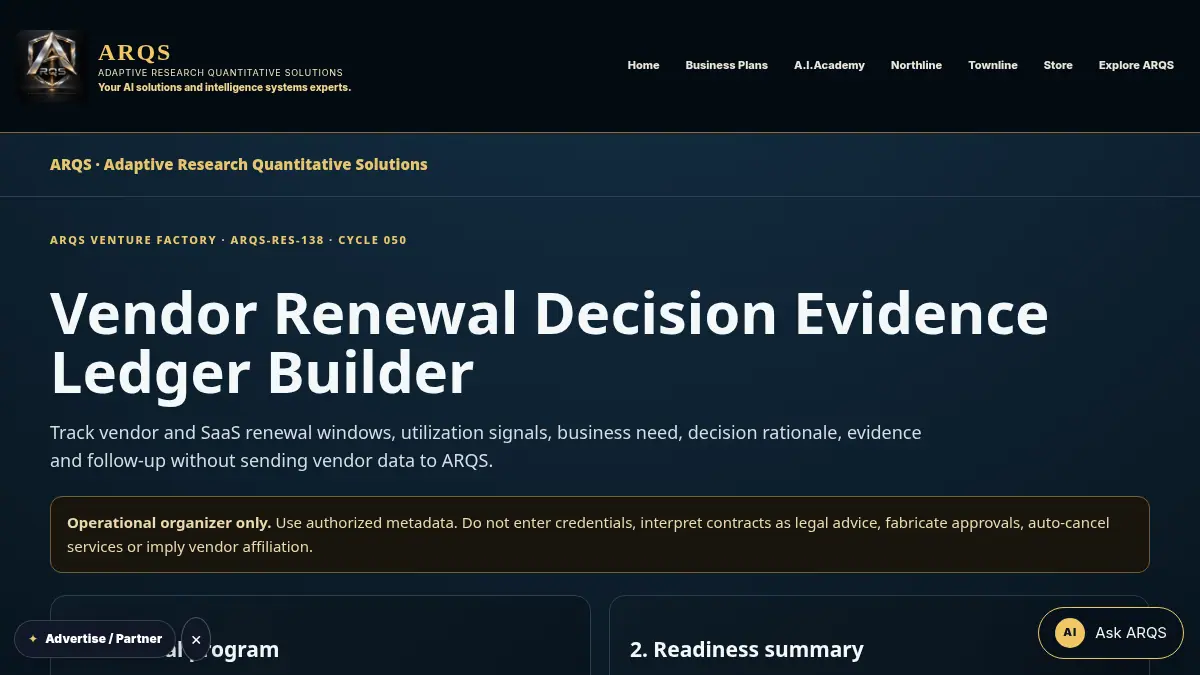
Task: Visit the Store page
Action: coord(1058,65)
